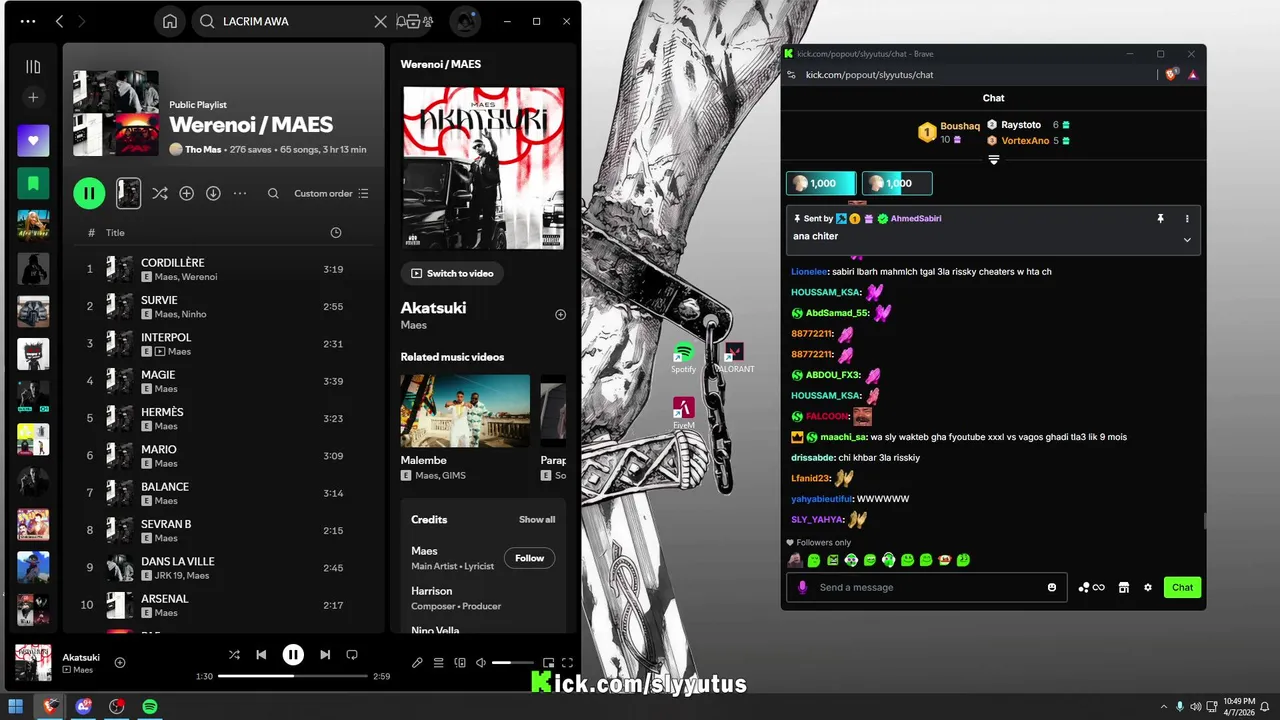Clear the LACRIM AWA search text
The height and width of the screenshot is (720, 1280).
tap(380, 21)
